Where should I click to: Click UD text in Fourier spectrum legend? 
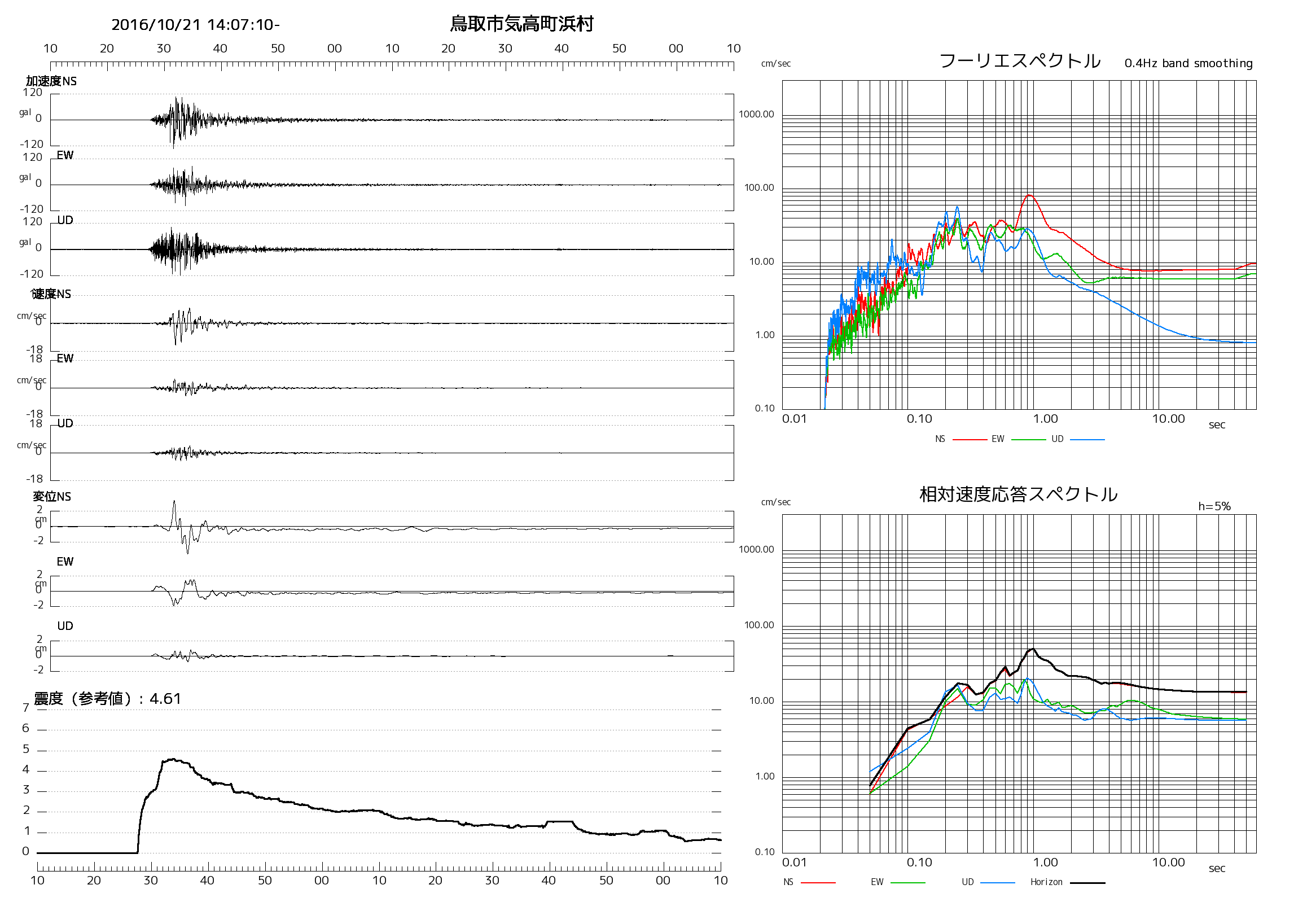[x=1057, y=439]
